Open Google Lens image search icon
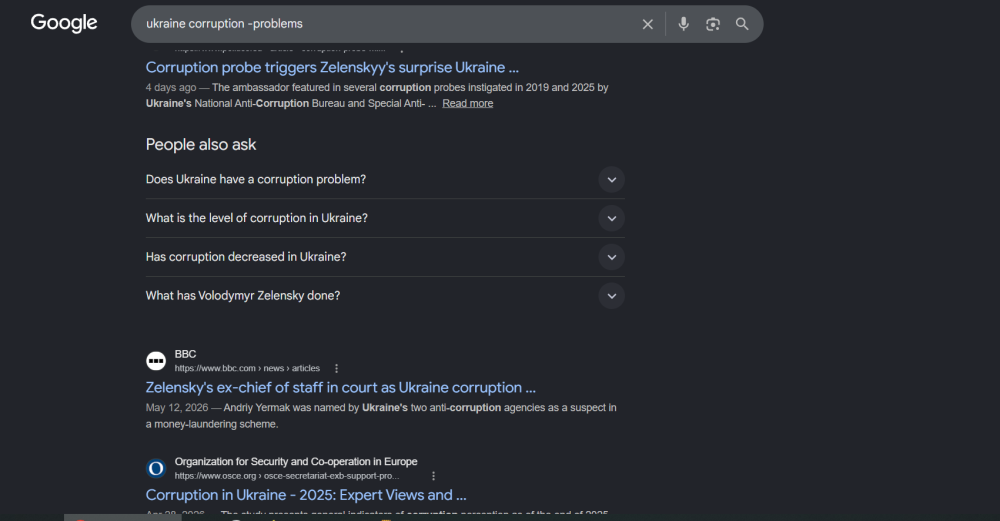Image resolution: width=1000 pixels, height=521 pixels. click(712, 24)
